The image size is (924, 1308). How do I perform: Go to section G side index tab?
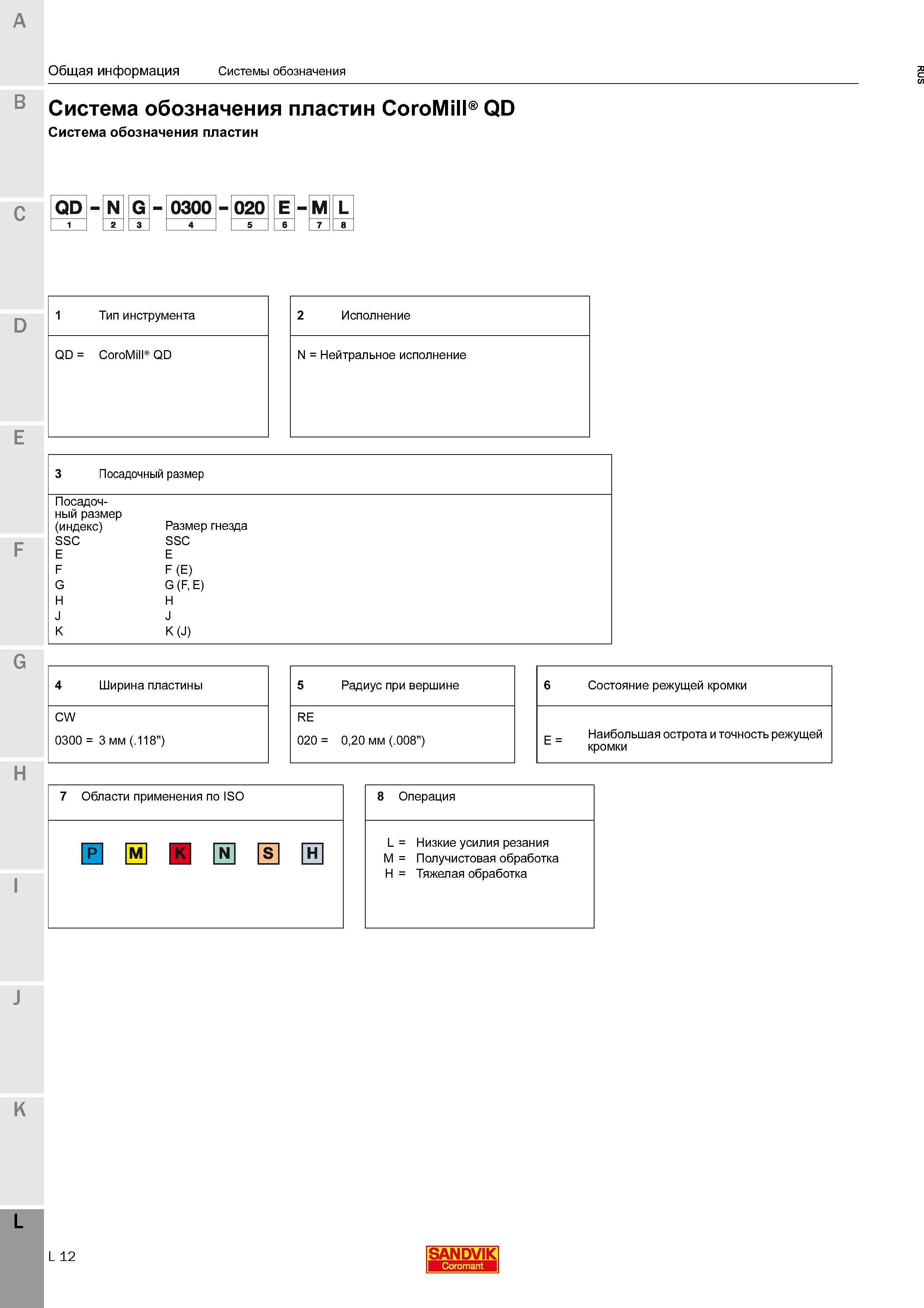[22, 703]
